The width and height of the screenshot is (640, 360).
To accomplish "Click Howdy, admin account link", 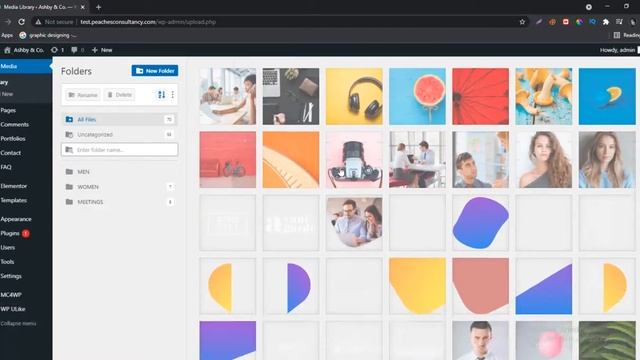I will click(619, 50).
